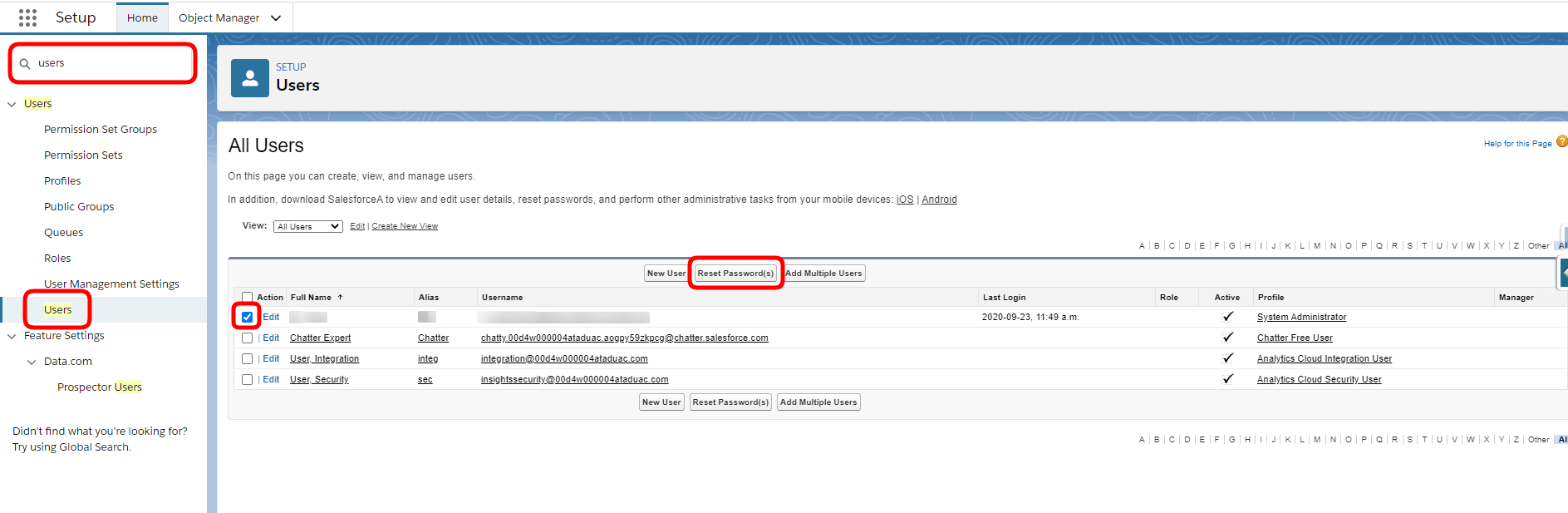This screenshot has width=1568, height=513.
Task: Open the Object Manager tab dropdown arrow
Action: pos(276,18)
